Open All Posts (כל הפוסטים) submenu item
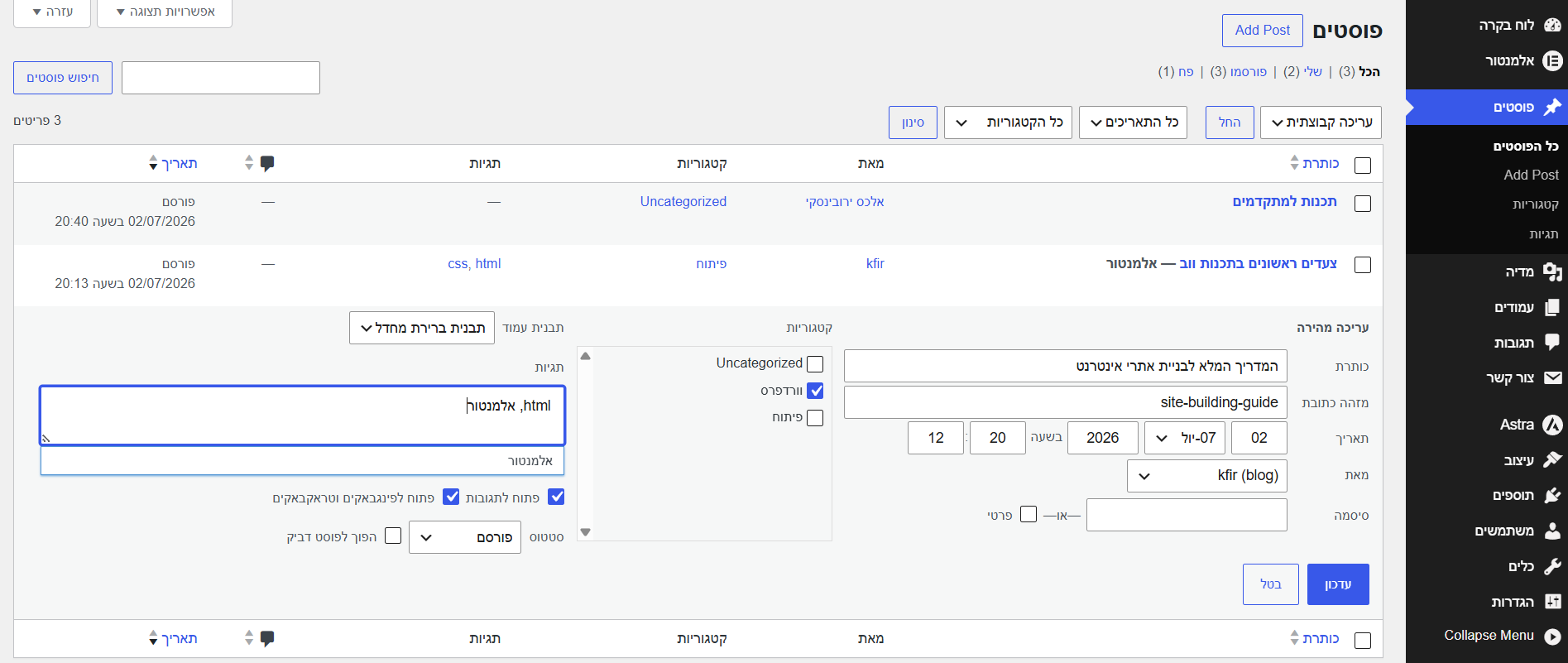 click(1526, 146)
